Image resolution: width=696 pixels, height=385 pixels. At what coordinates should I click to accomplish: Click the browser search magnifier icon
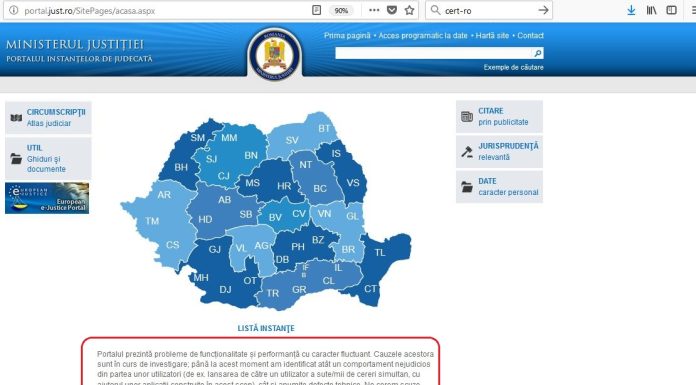tap(435, 10)
